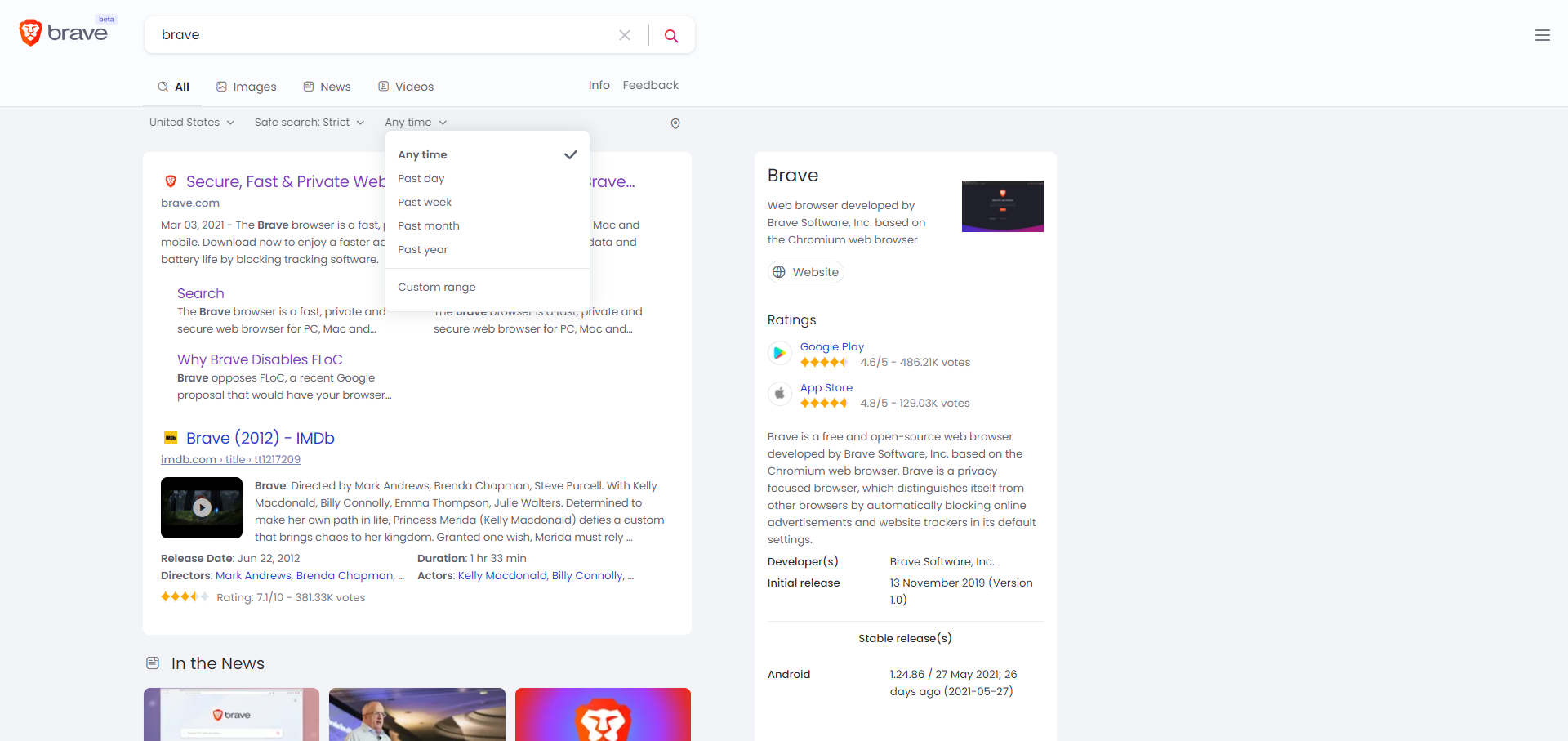
Task: Open the App Store ratings link
Action: (826, 387)
